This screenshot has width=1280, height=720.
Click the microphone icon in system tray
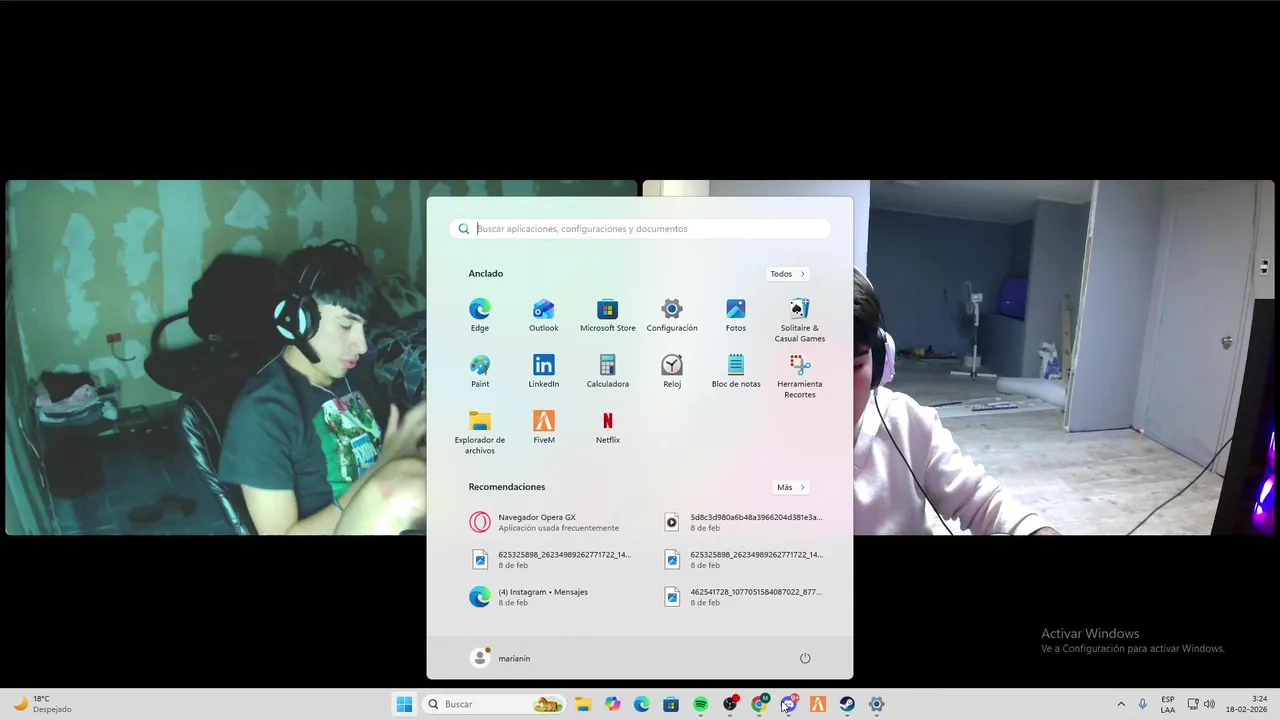point(1143,704)
